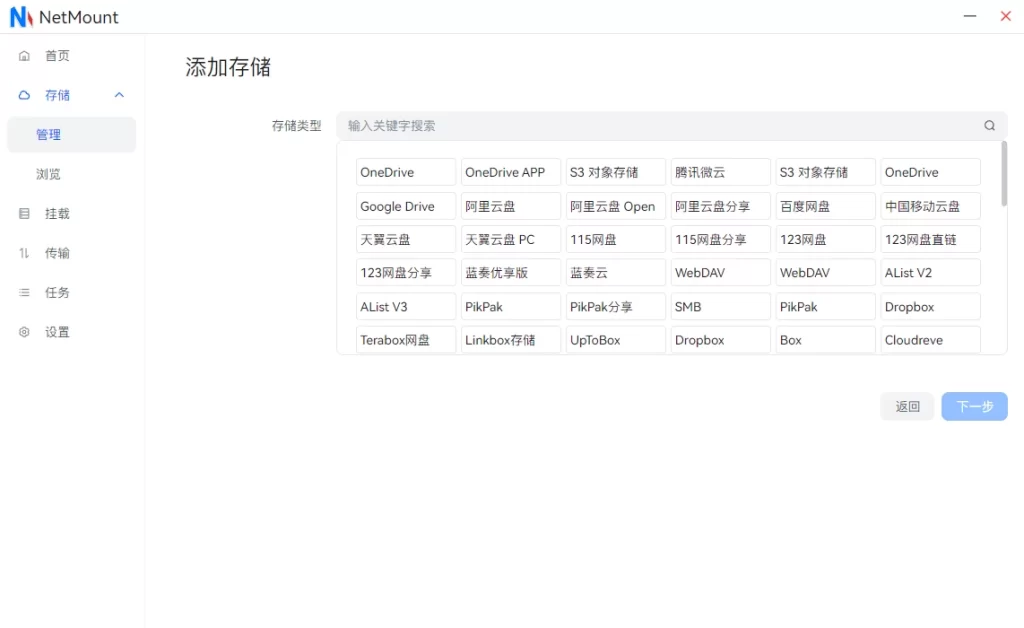Open the 管理 submenu item
This screenshot has width=1024, height=628.
[49, 135]
